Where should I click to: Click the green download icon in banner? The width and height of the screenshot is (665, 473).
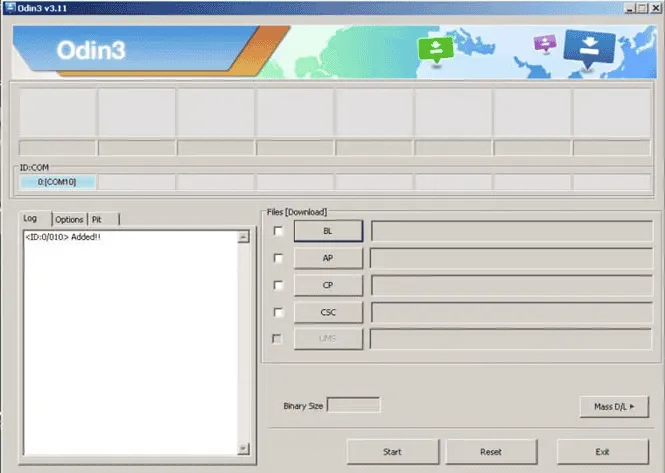[436, 52]
